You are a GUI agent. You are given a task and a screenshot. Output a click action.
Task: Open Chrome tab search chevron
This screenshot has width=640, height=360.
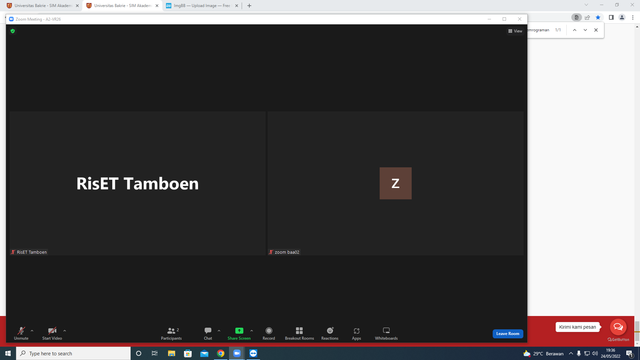tap(586, 5)
